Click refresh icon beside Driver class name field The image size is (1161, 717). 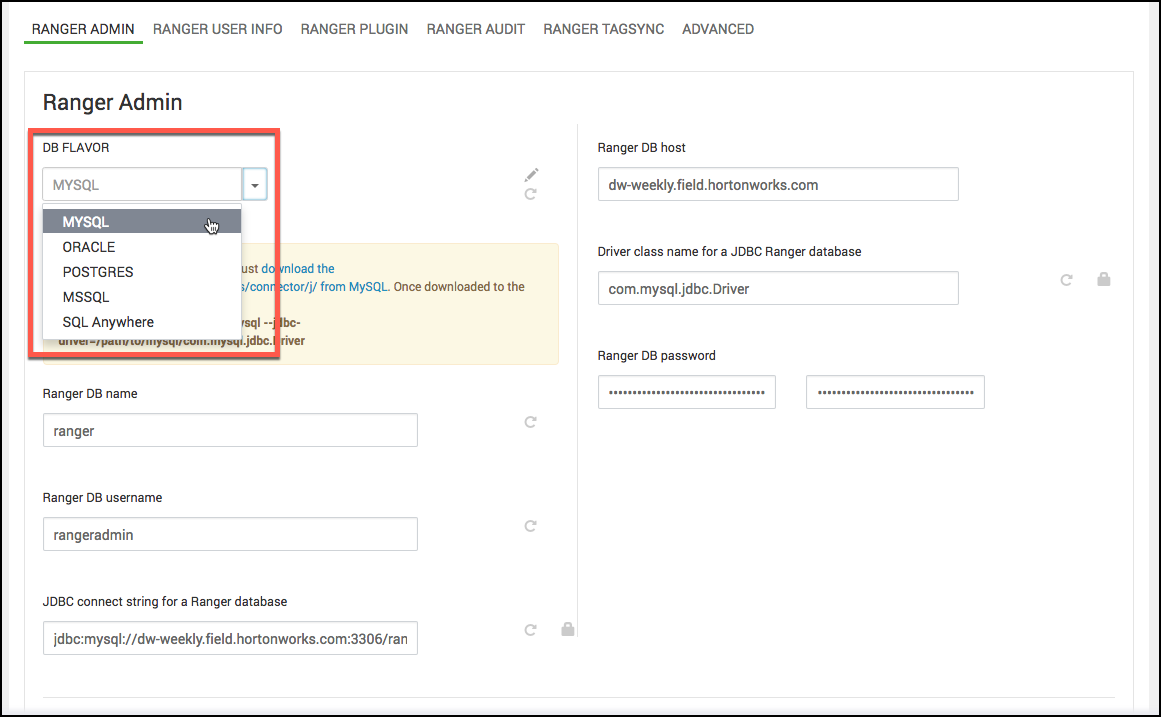pos(1066,280)
